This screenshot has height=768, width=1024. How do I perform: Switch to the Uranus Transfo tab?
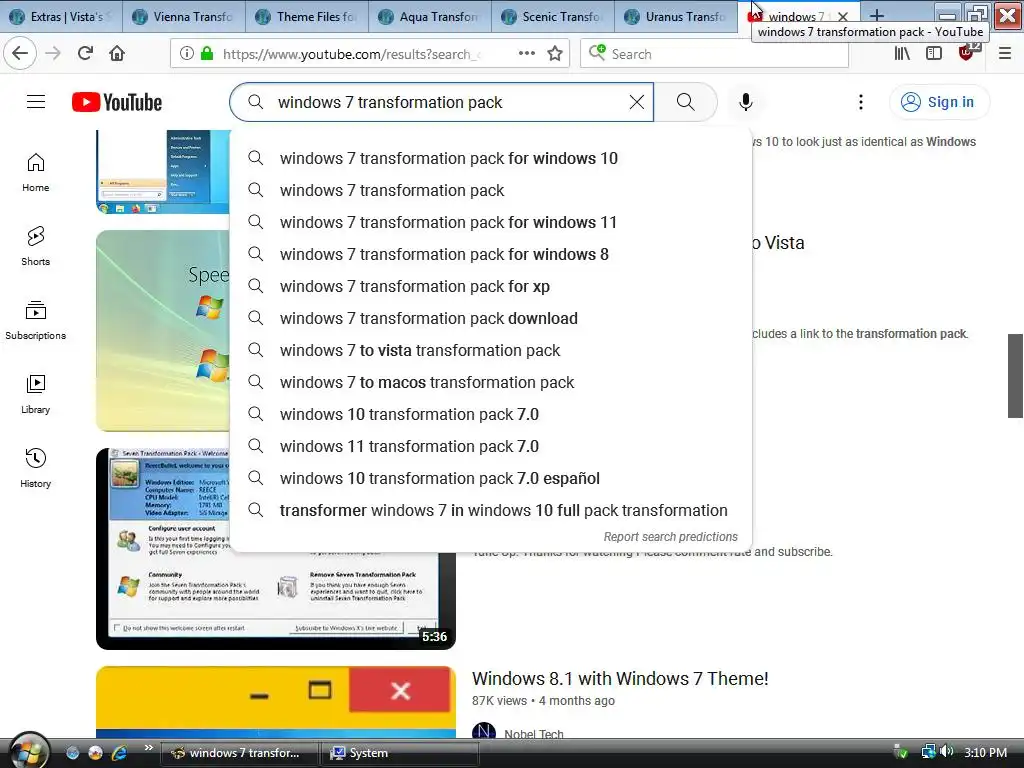[x=676, y=16]
